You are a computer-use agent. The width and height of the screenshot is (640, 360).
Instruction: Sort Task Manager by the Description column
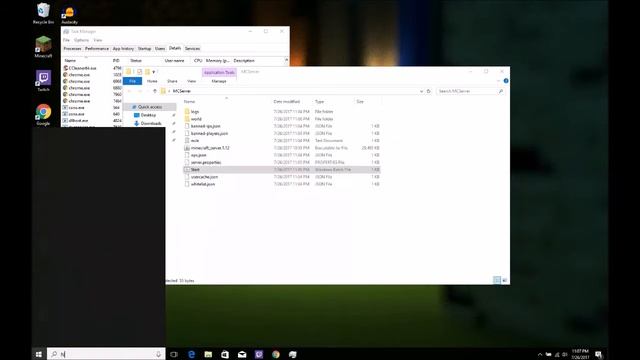click(244, 60)
